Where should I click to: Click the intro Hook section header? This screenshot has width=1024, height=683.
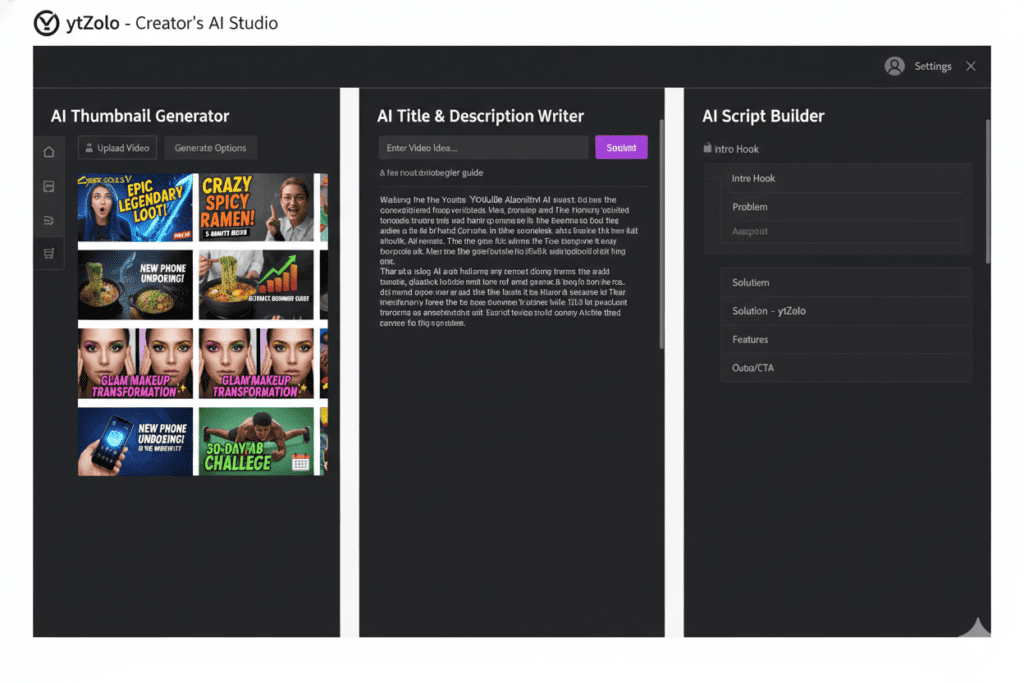[x=736, y=149]
